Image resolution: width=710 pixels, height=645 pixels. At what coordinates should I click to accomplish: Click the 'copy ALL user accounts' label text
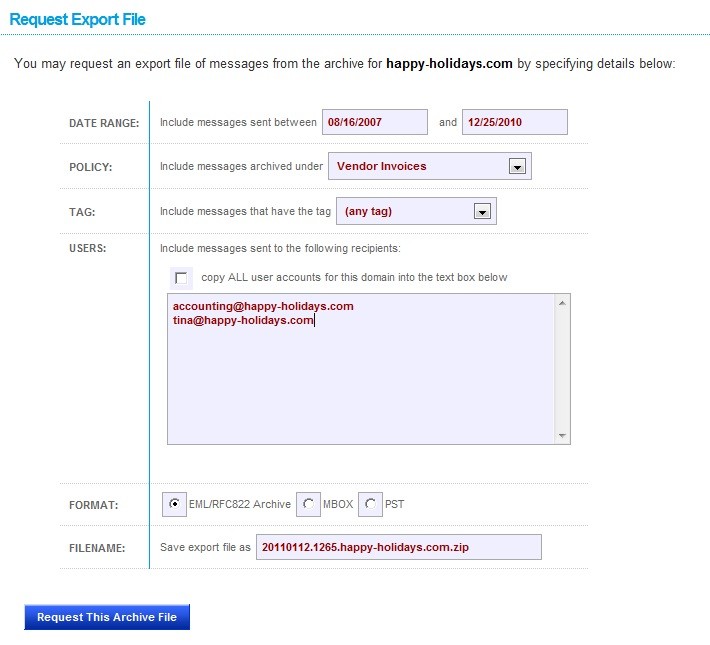coord(354,277)
